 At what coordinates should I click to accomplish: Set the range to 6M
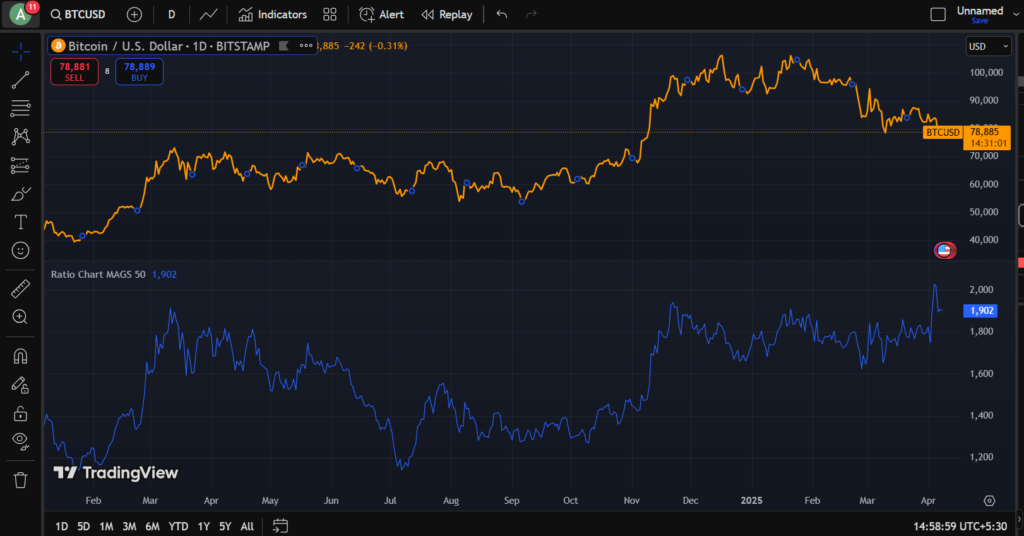pyautogui.click(x=152, y=526)
